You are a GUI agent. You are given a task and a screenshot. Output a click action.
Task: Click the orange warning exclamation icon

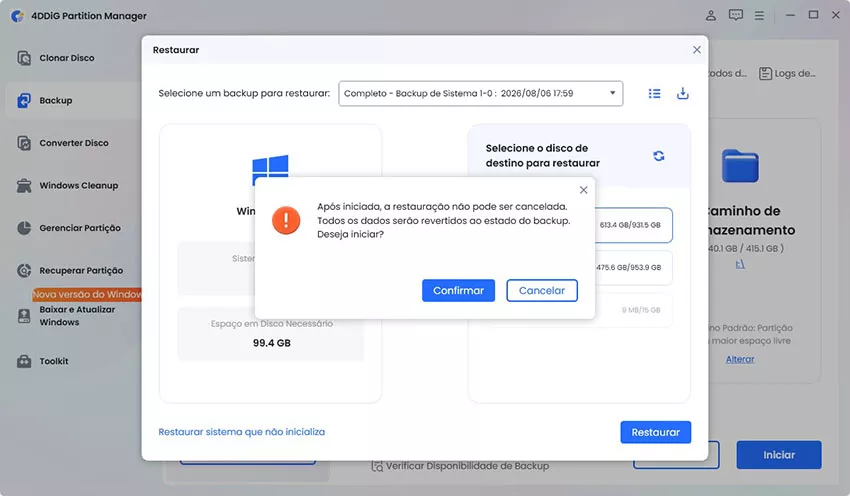[x=286, y=220]
